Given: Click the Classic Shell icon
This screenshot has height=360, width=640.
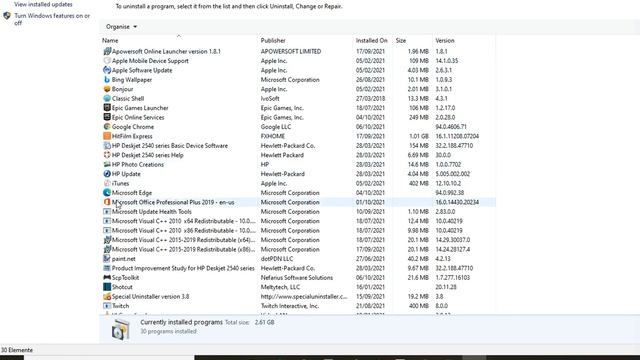Looking at the screenshot, I should (107, 98).
